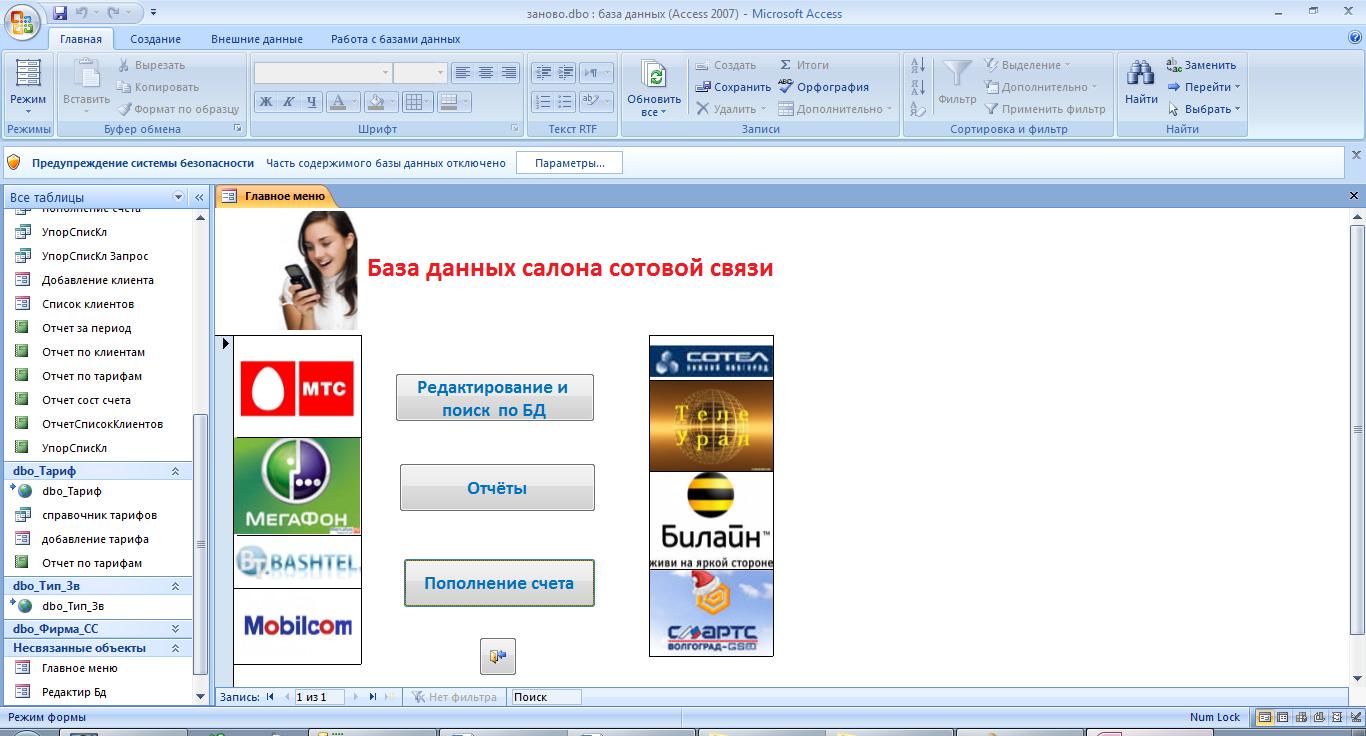Toggle bold Ж formatting

[x=266, y=101]
